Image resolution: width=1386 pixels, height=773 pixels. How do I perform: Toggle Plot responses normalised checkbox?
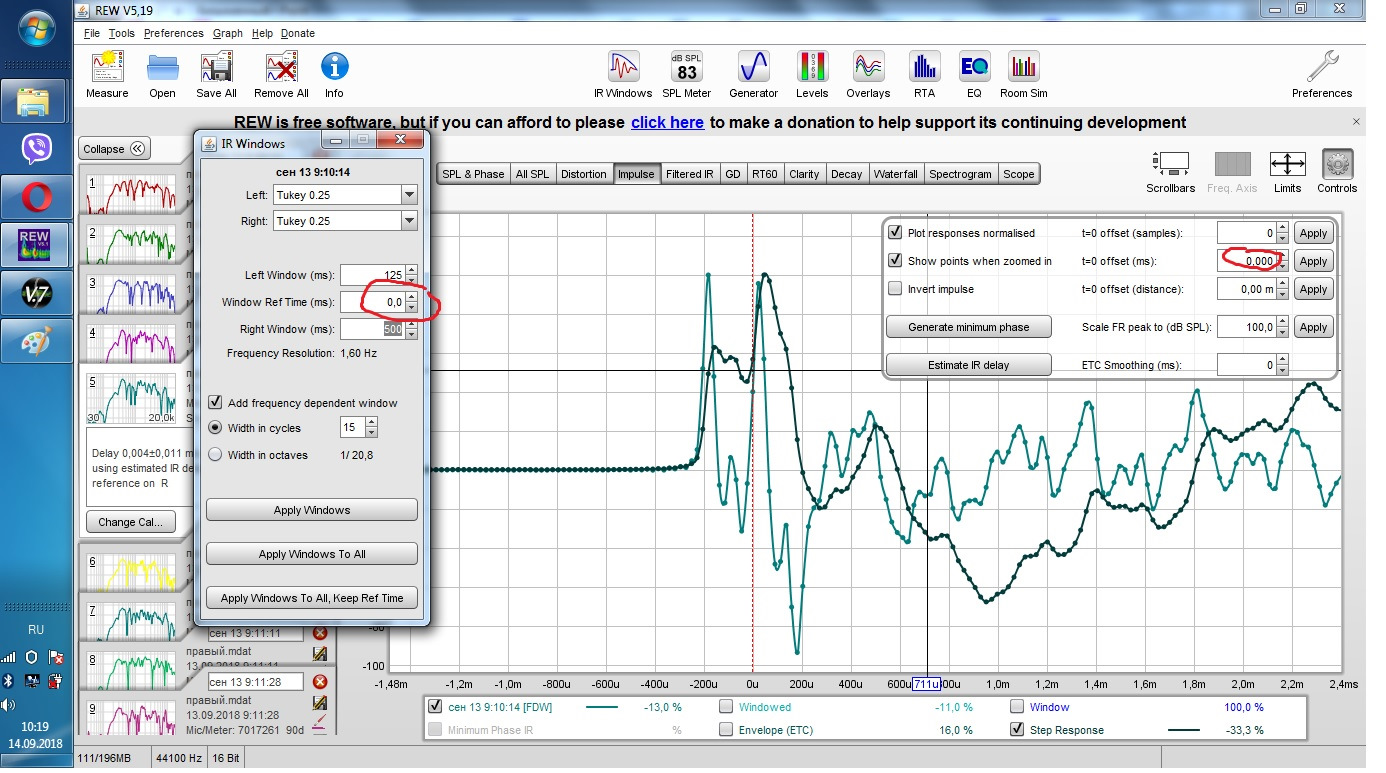coord(895,232)
